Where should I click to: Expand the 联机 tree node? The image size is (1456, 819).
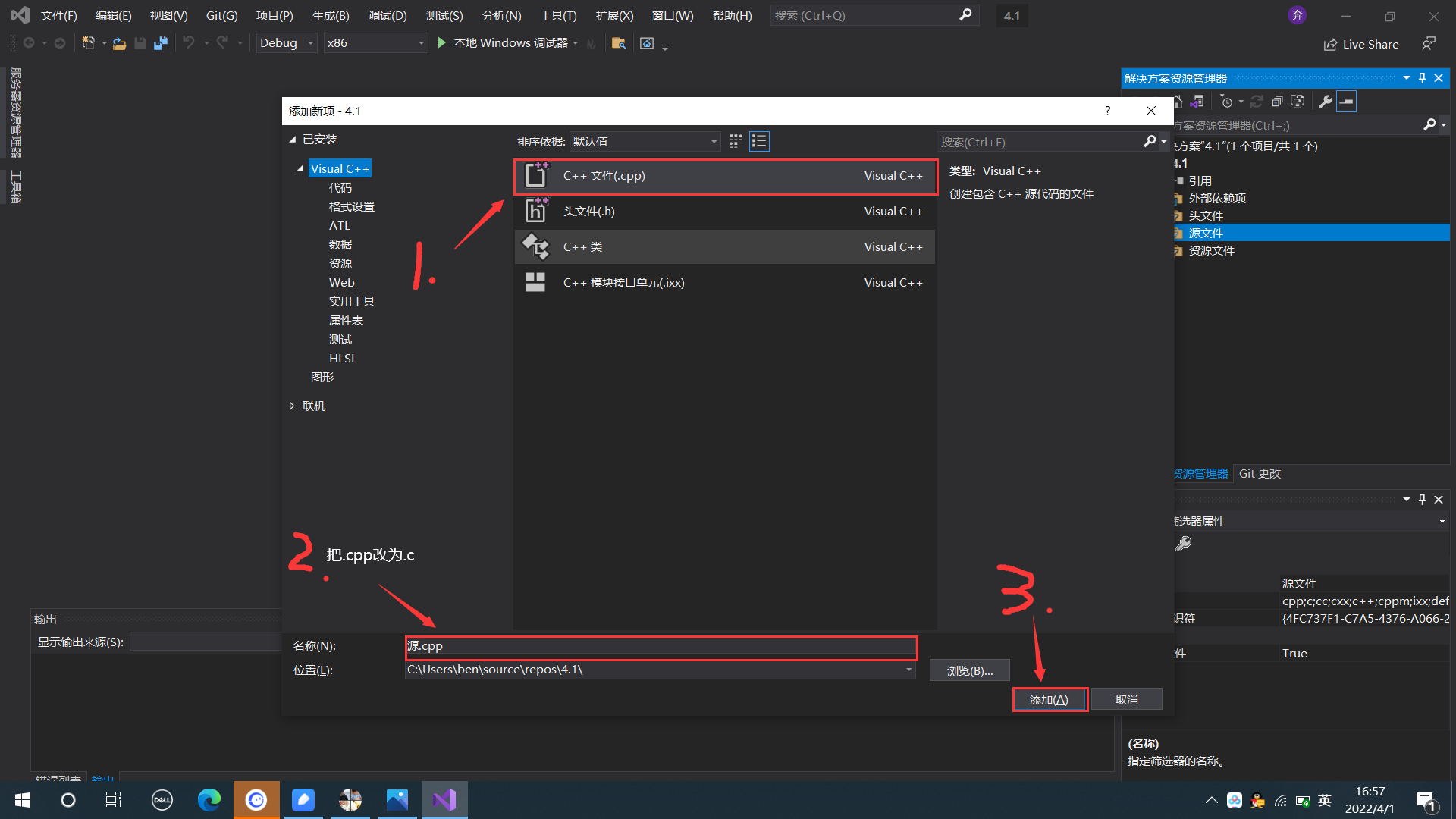tap(292, 406)
